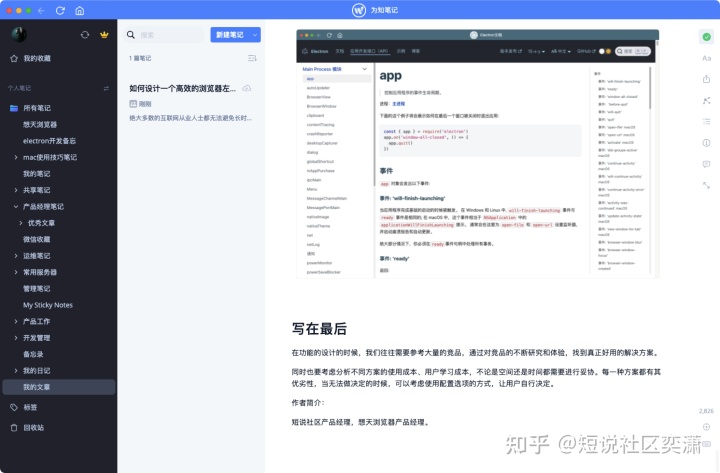Expand the 优秀文章 subfolder

point(21,223)
